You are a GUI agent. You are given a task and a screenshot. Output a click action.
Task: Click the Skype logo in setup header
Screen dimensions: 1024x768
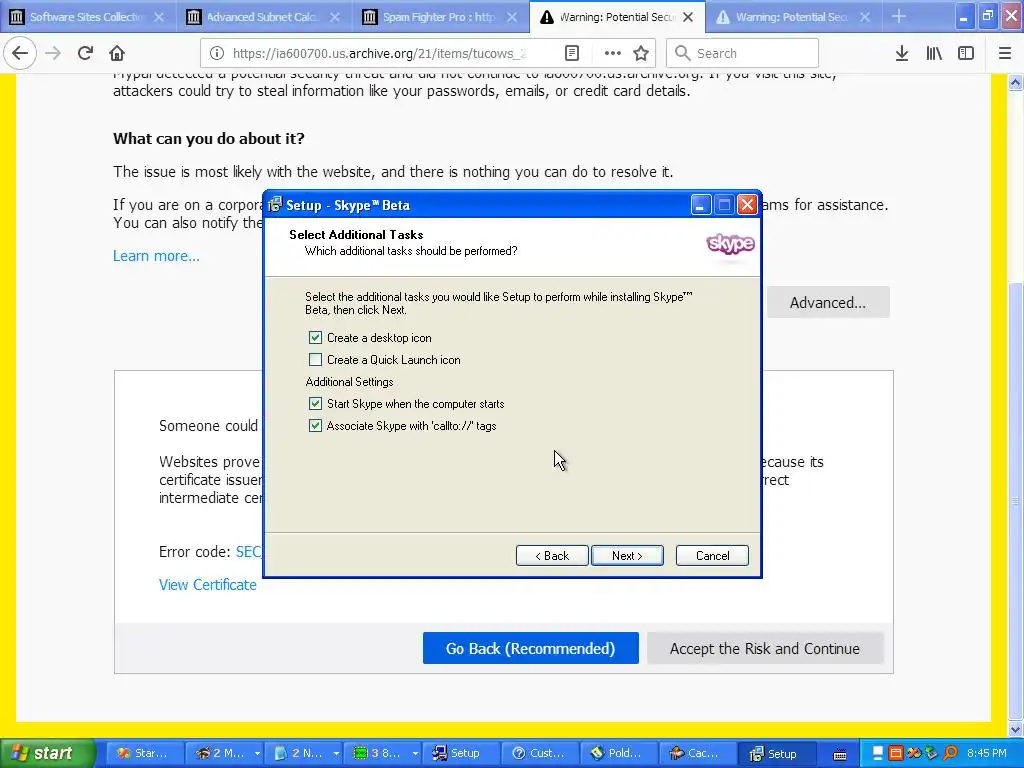(x=730, y=244)
